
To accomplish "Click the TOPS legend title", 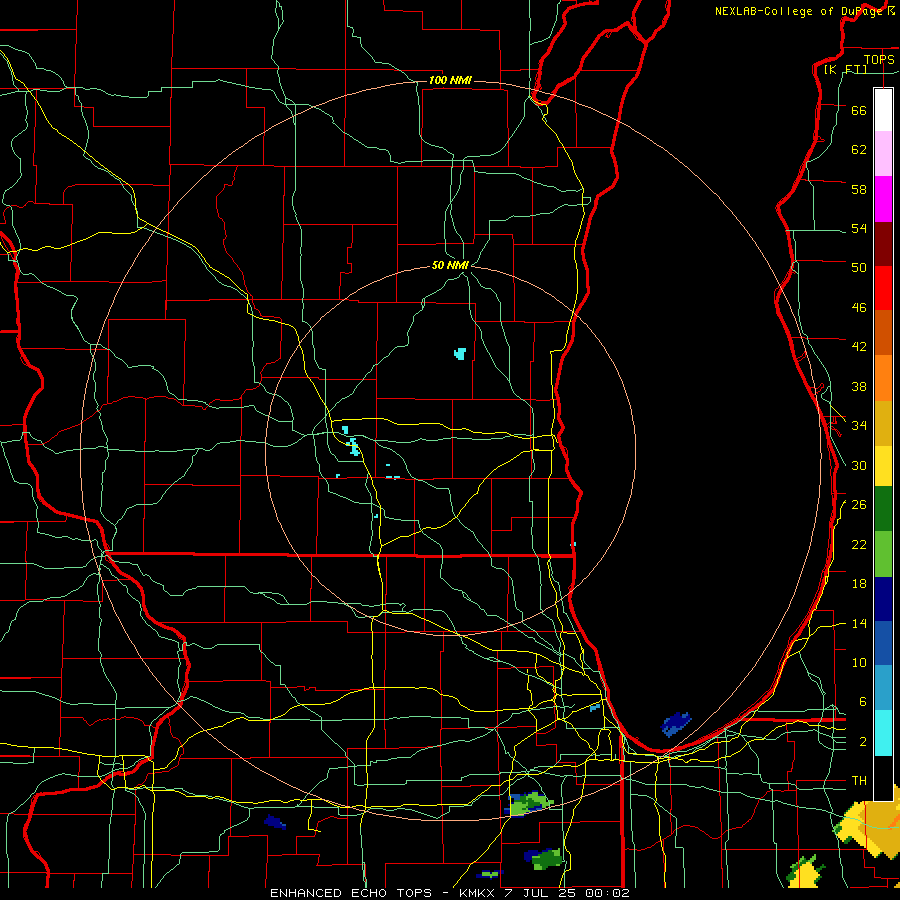I will [x=879, y=60].
